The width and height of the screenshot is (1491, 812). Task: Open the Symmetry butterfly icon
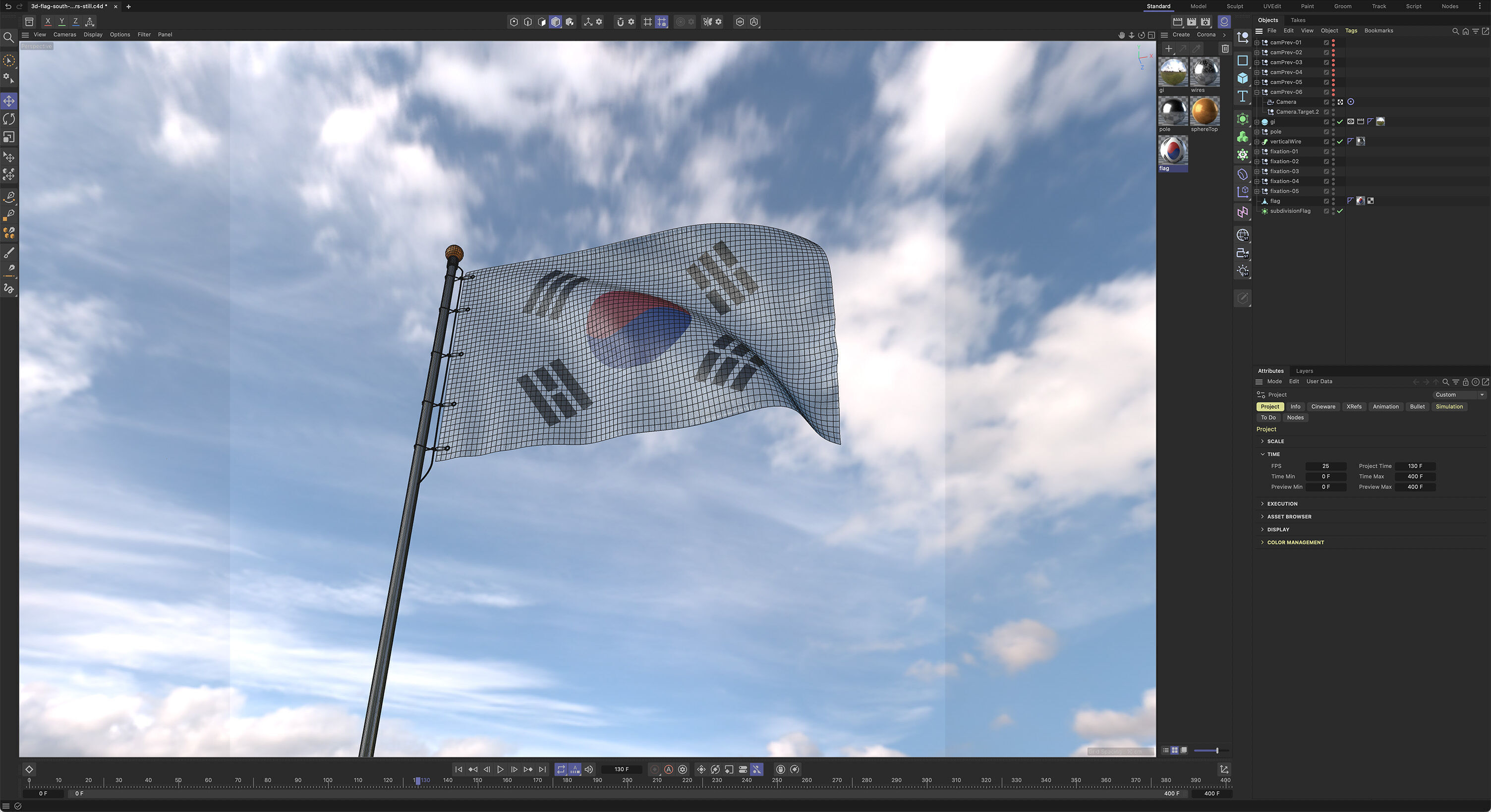(x=707, y=22)
